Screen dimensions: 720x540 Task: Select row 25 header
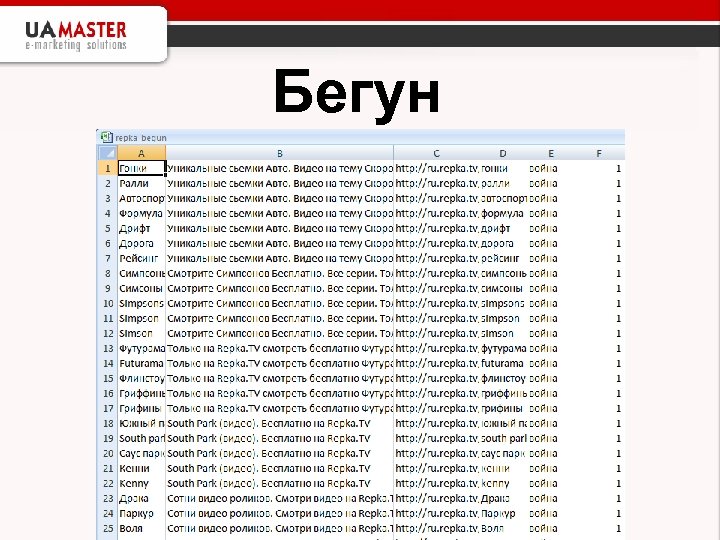(x=108, y=529)
